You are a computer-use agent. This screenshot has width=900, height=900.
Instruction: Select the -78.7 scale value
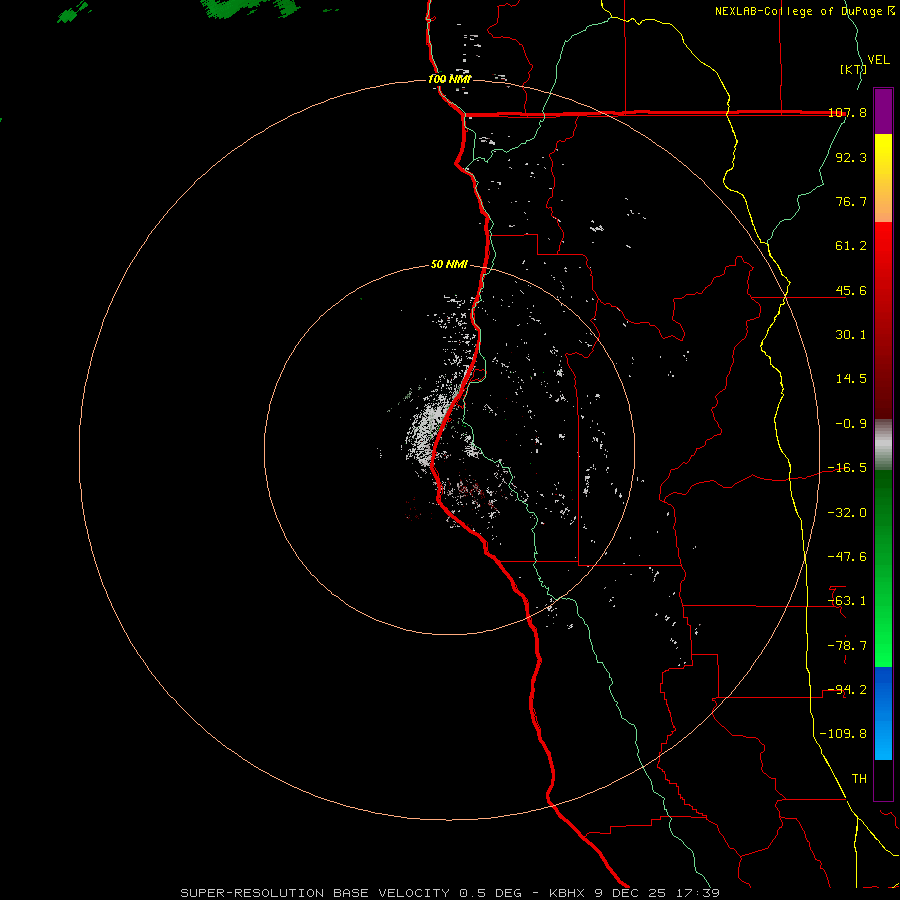(847, 646)
